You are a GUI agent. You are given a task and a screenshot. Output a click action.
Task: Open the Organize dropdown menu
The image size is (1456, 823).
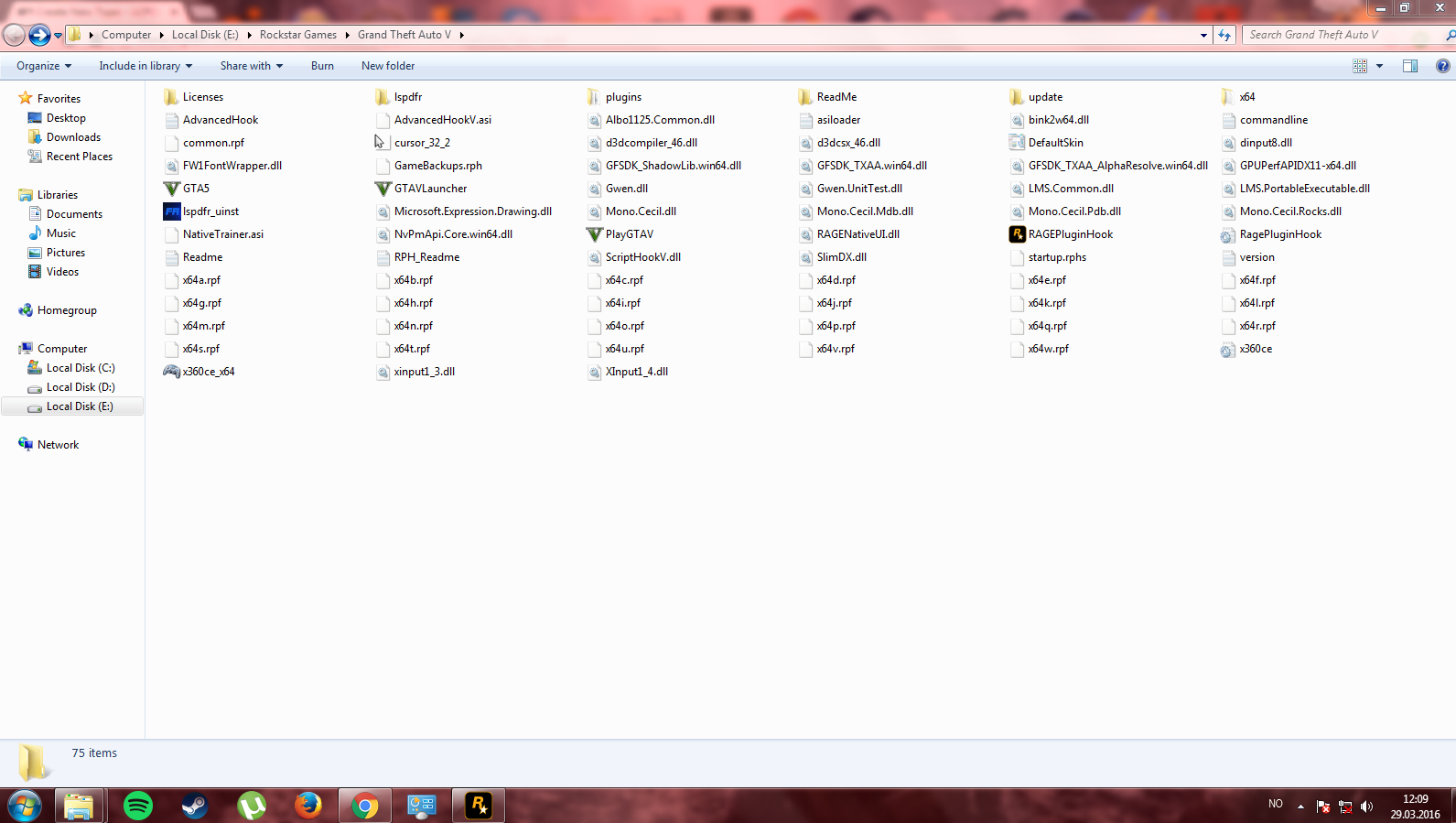pos(44,66)
